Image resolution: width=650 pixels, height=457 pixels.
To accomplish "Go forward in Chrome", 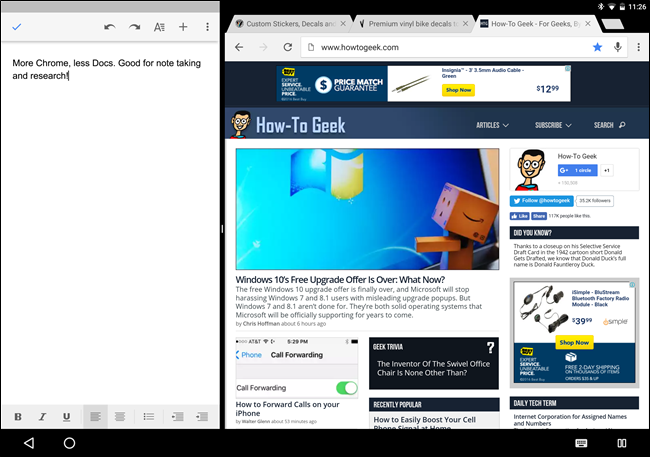I will coord(263,47).
